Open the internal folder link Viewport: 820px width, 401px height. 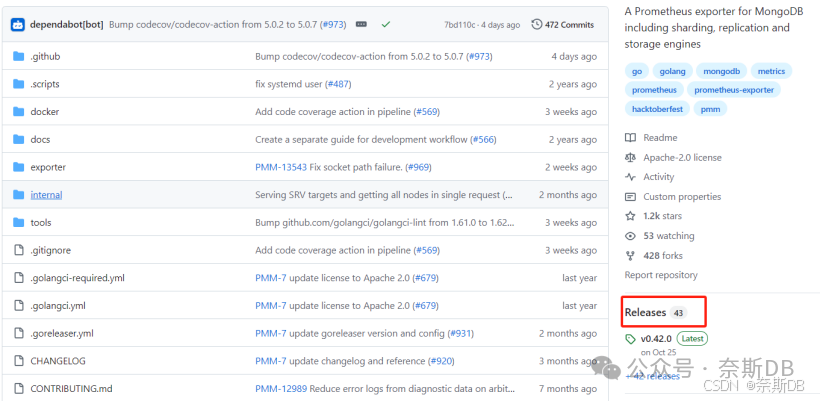click(x=46, y=194)
